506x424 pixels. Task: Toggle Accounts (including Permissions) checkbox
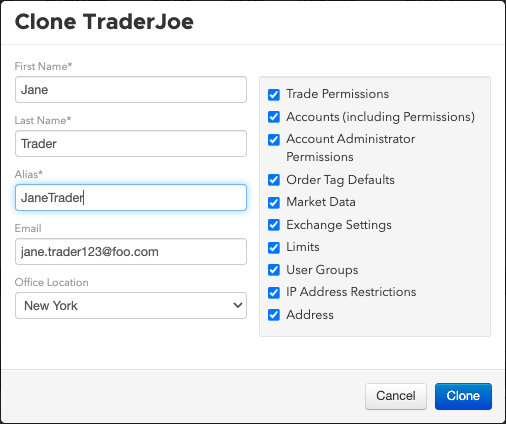click(274, 117)
